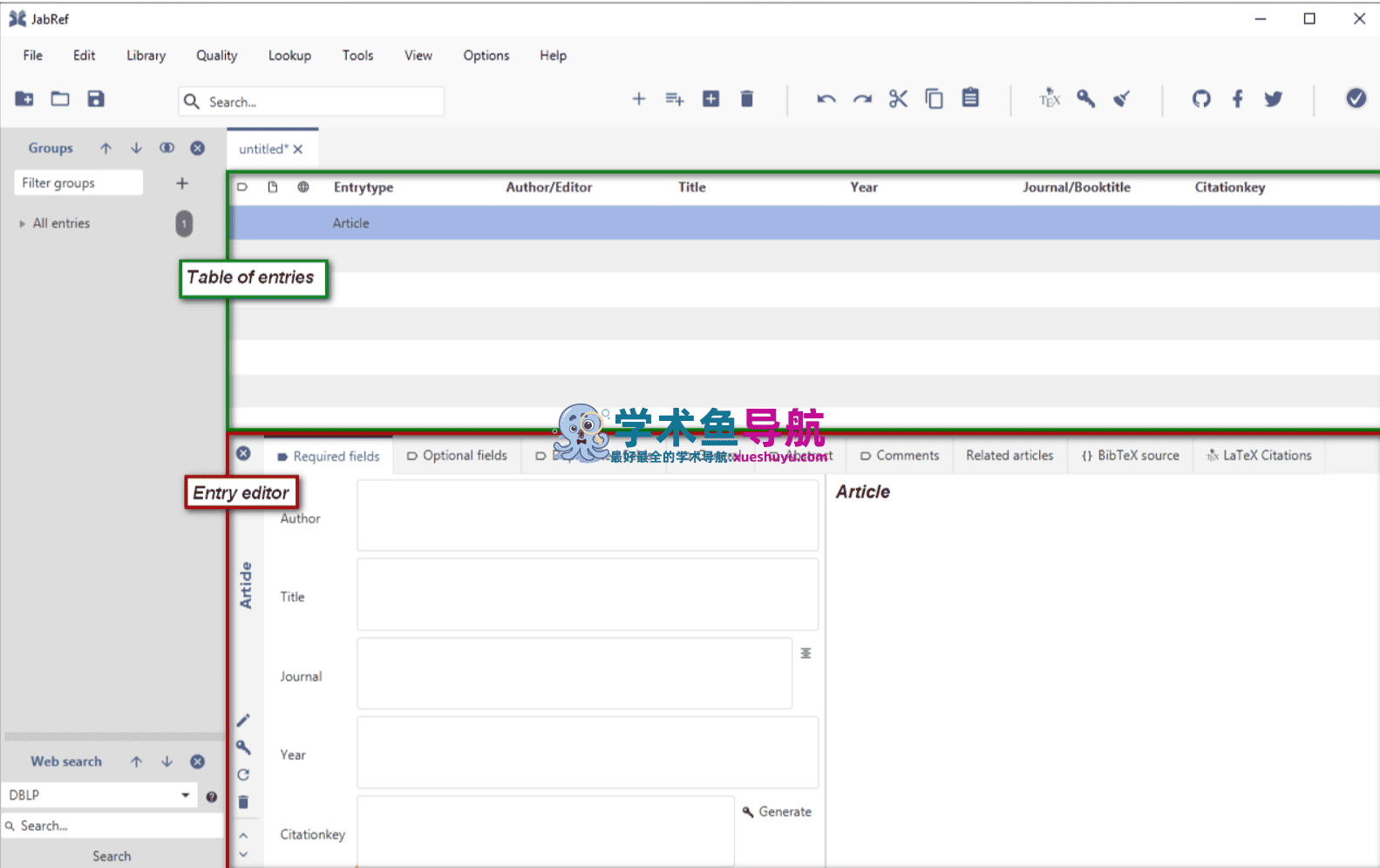Toggle groups intersection/union mode
This screenshot has height=868, width=1380.
pos(167,148)
